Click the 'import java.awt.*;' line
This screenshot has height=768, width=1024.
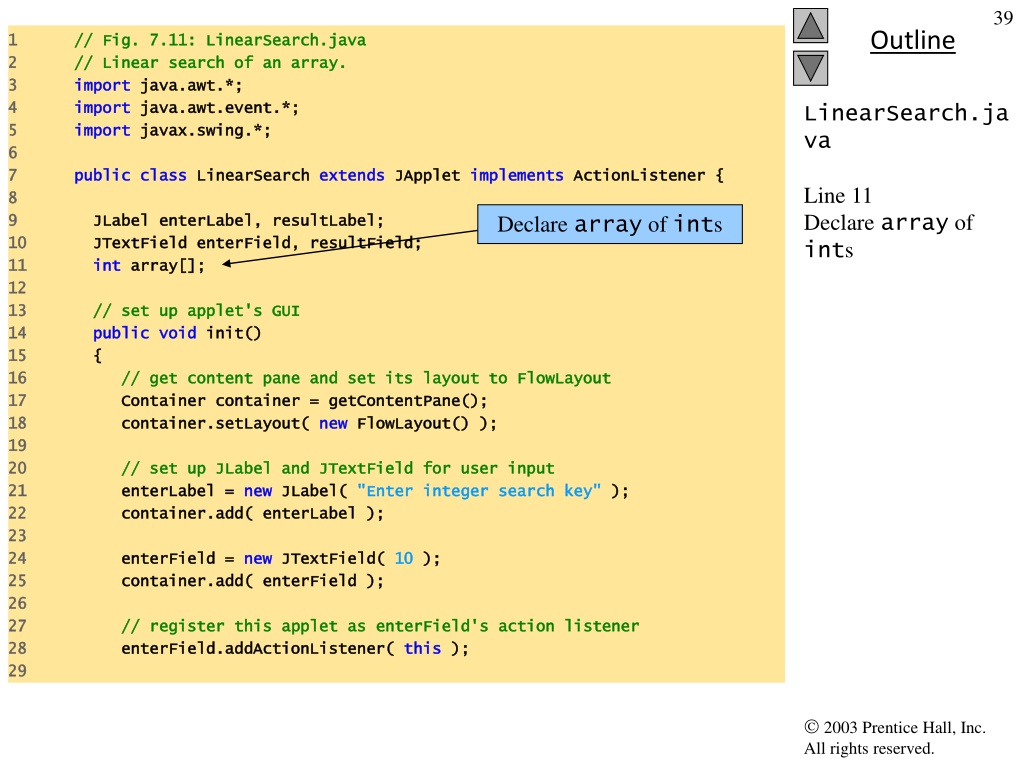[x=158, y=86]
